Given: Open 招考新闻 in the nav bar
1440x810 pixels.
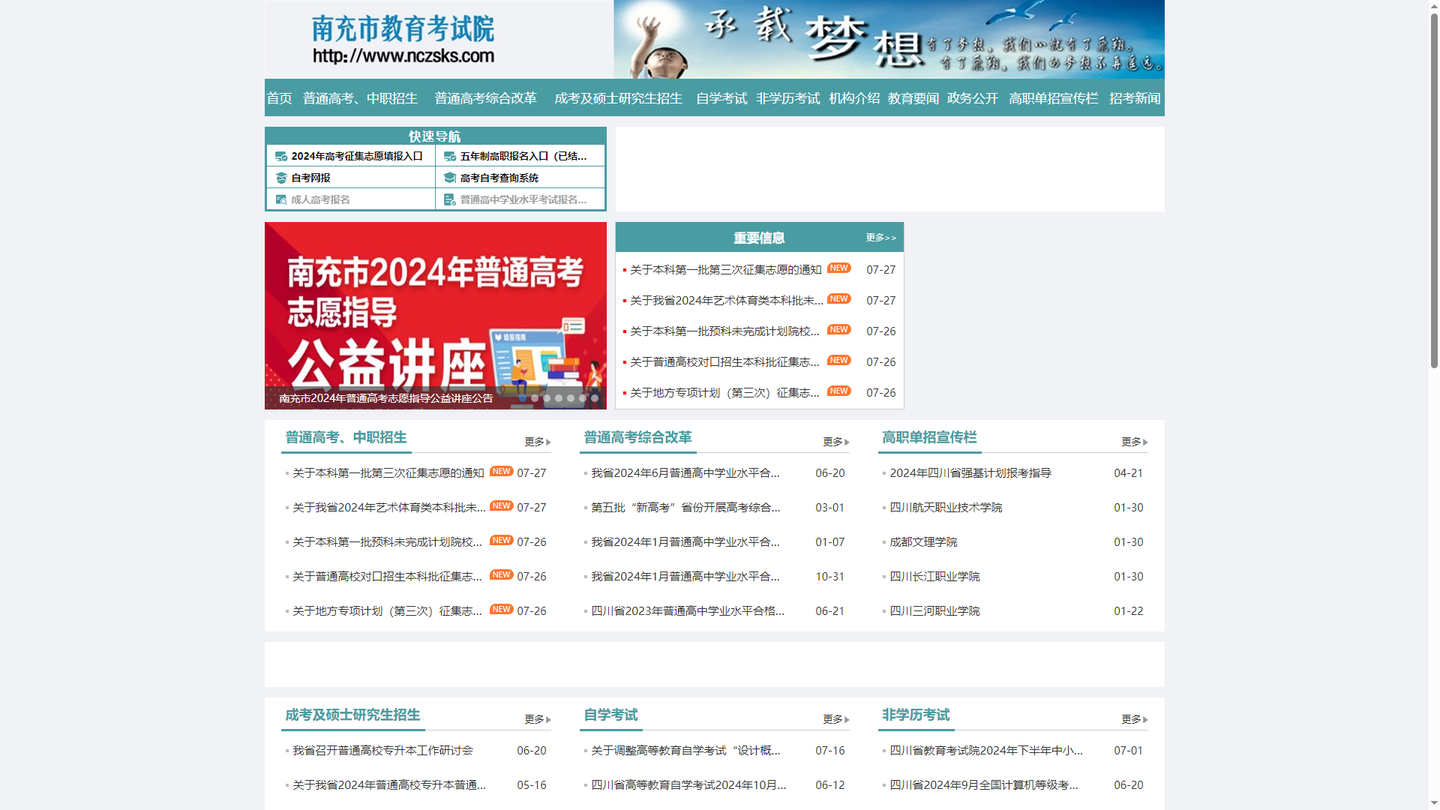Looking at the screenshot, I should click(1134, 98).
